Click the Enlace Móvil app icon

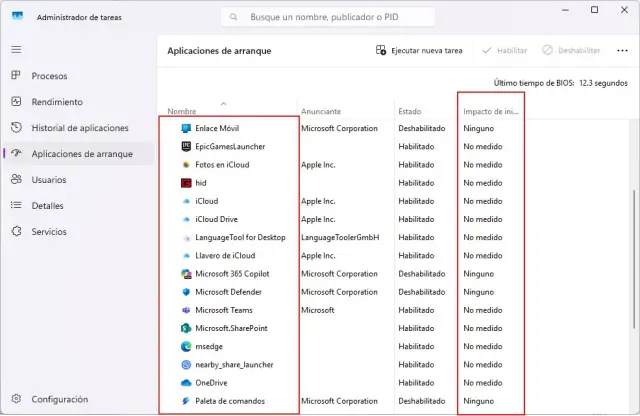pos(186,129)
